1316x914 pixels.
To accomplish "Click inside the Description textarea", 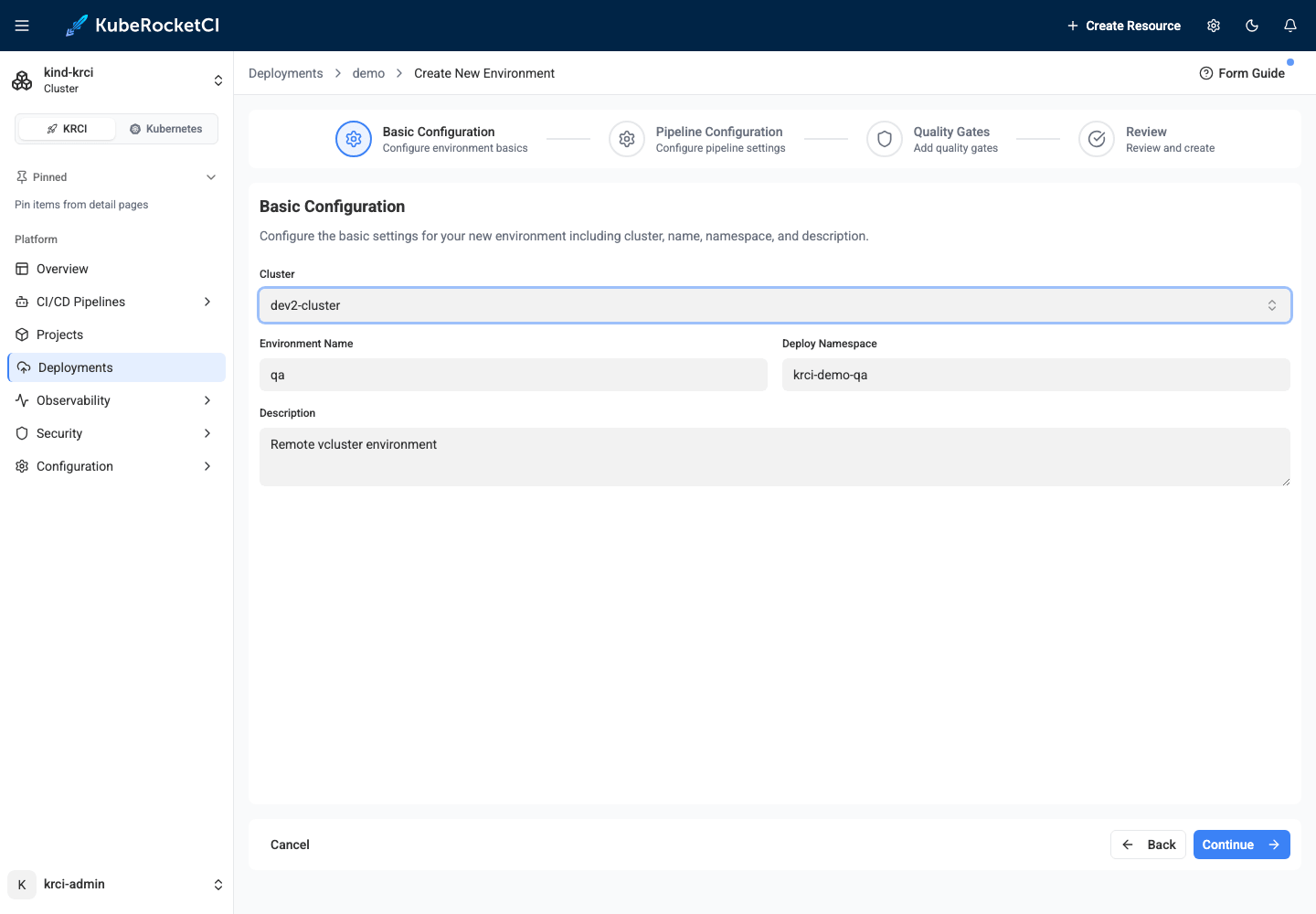I will pos(775,457).
